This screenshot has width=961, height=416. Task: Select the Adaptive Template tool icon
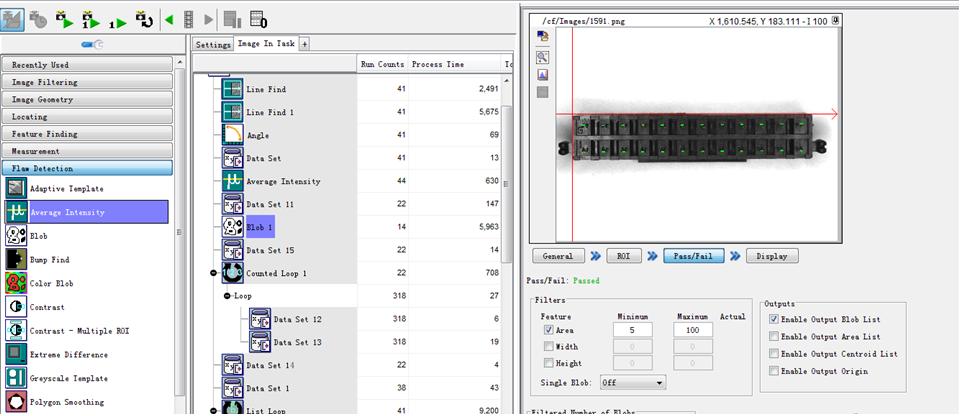(x=16, y=189)
